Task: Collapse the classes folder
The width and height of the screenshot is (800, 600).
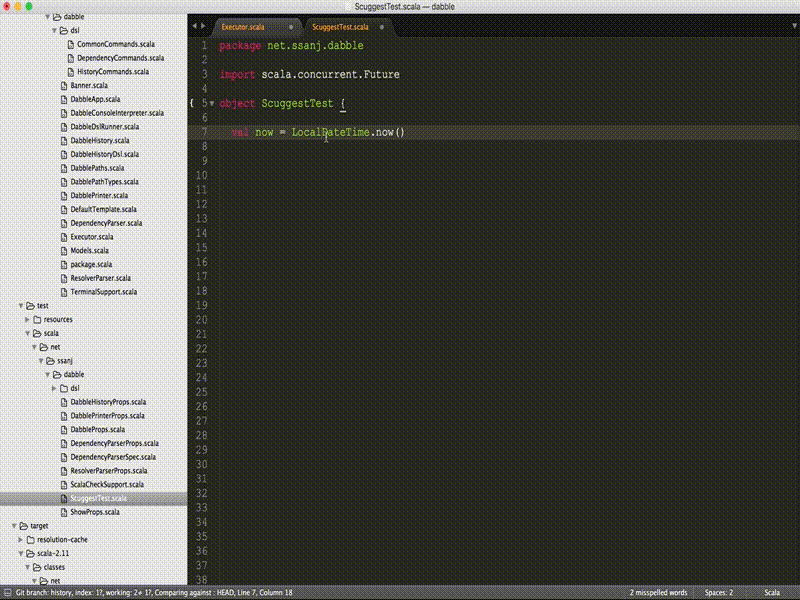Action: (28, 567)
